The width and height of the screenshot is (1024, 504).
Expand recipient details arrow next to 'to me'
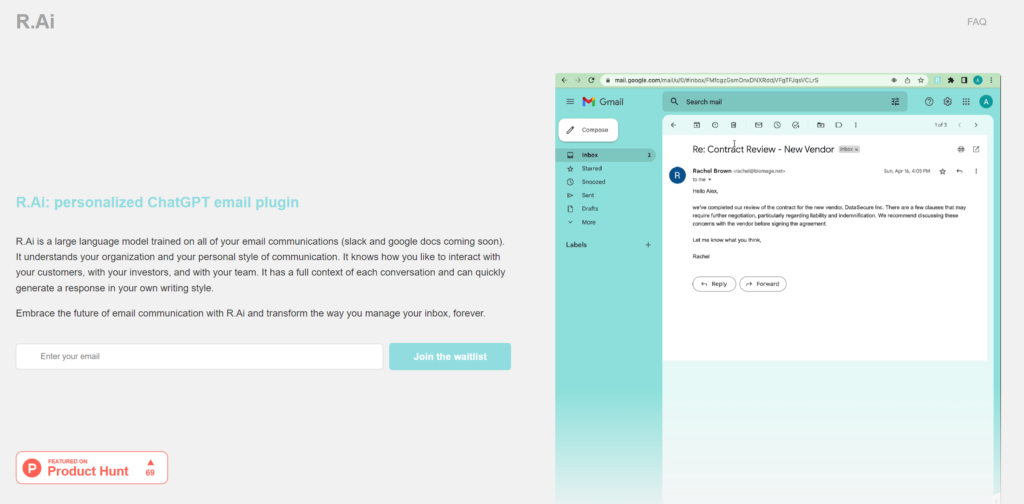pos(710,179)
